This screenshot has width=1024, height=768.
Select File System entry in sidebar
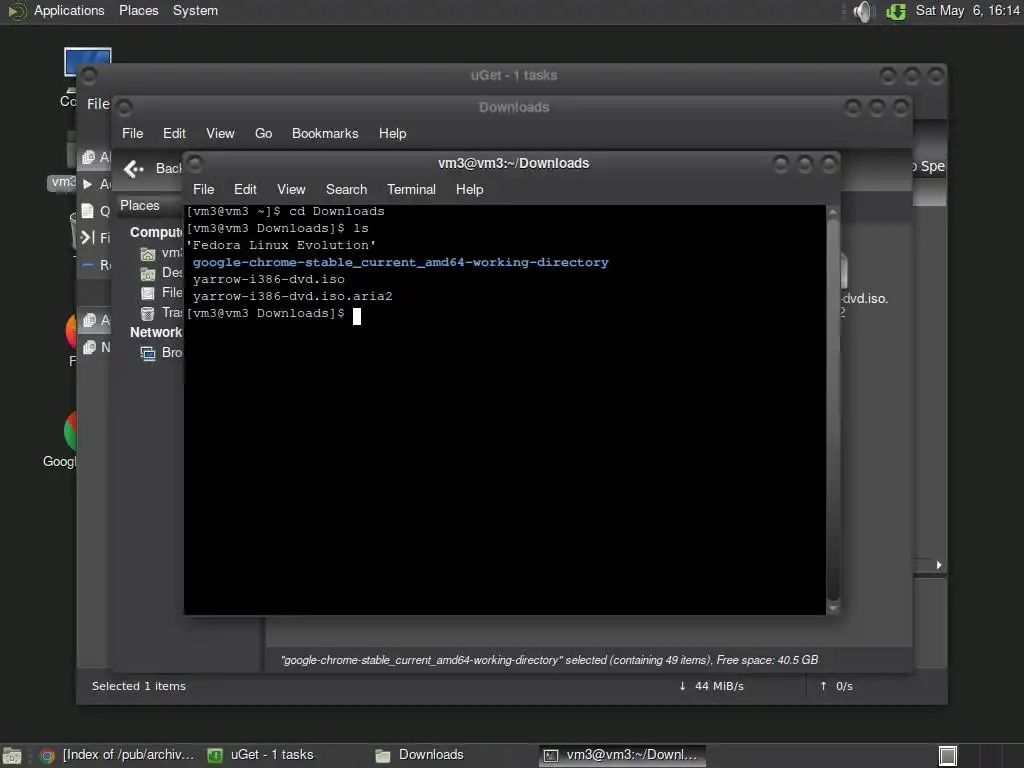click(161, 293)
